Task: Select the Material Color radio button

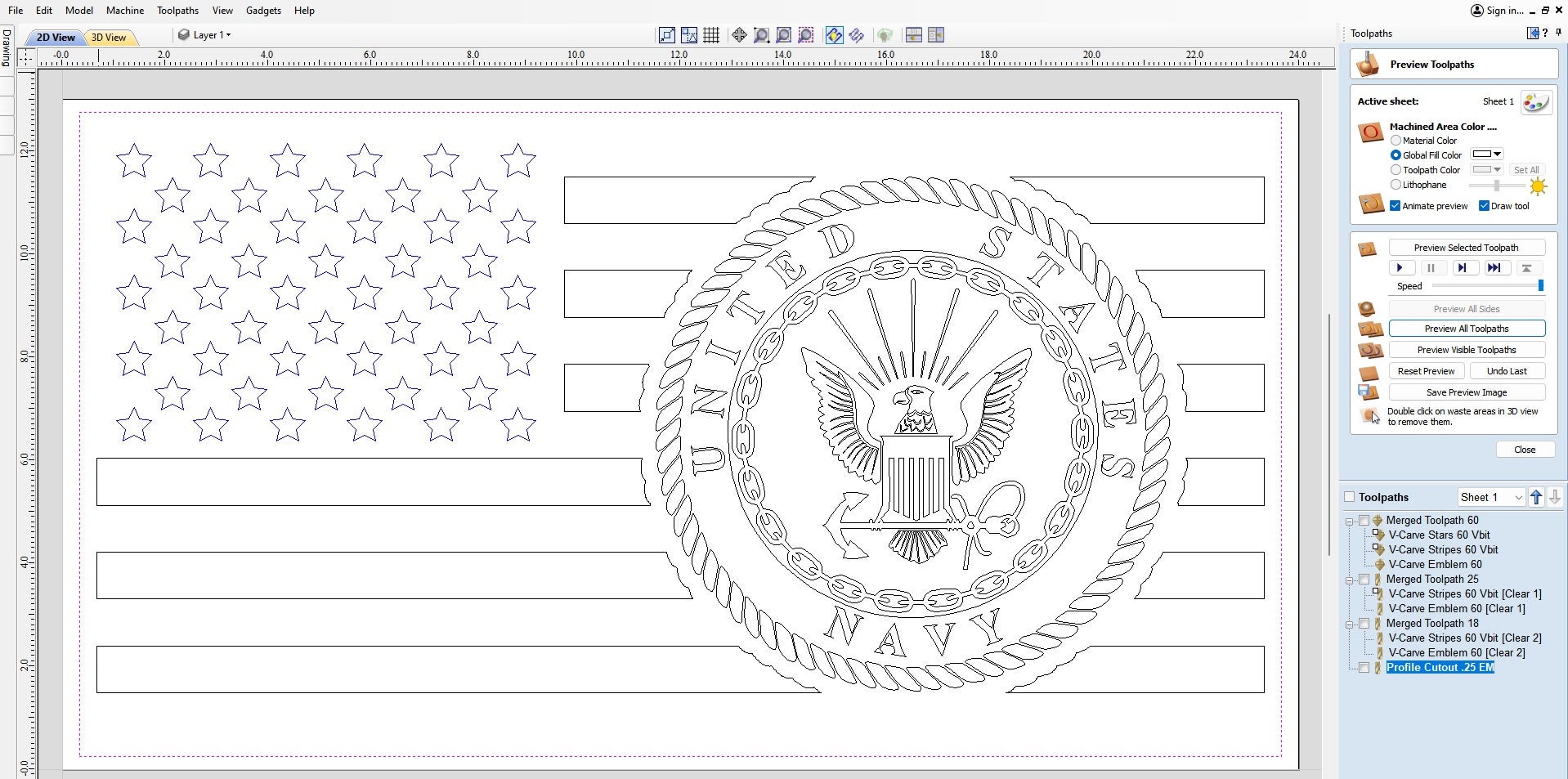Action: (1395, 140)
